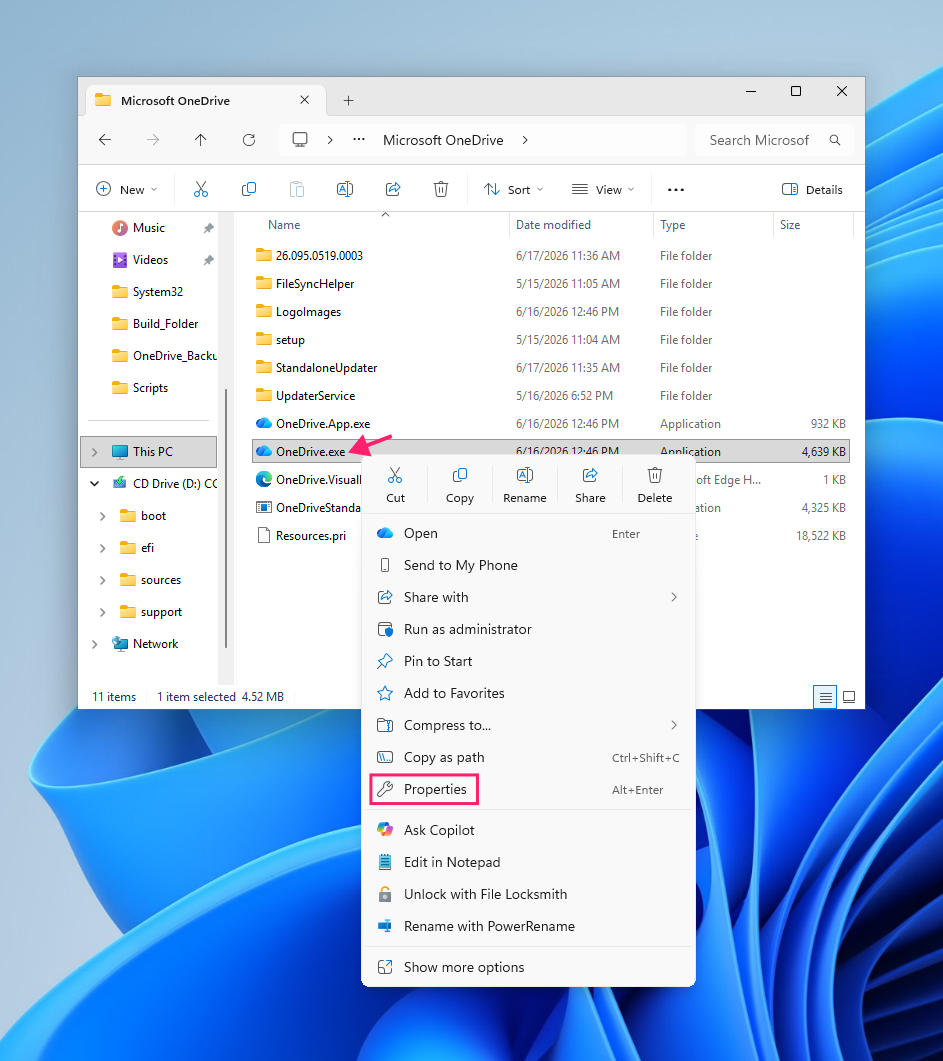Refresh the folder view
Image resolution: width=943 pixels, height=1061 pixels.
(x=249, y=140)
